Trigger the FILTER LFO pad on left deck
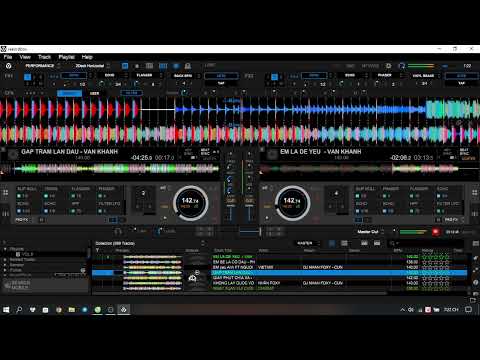480x360 pixels. coord(111,207)
